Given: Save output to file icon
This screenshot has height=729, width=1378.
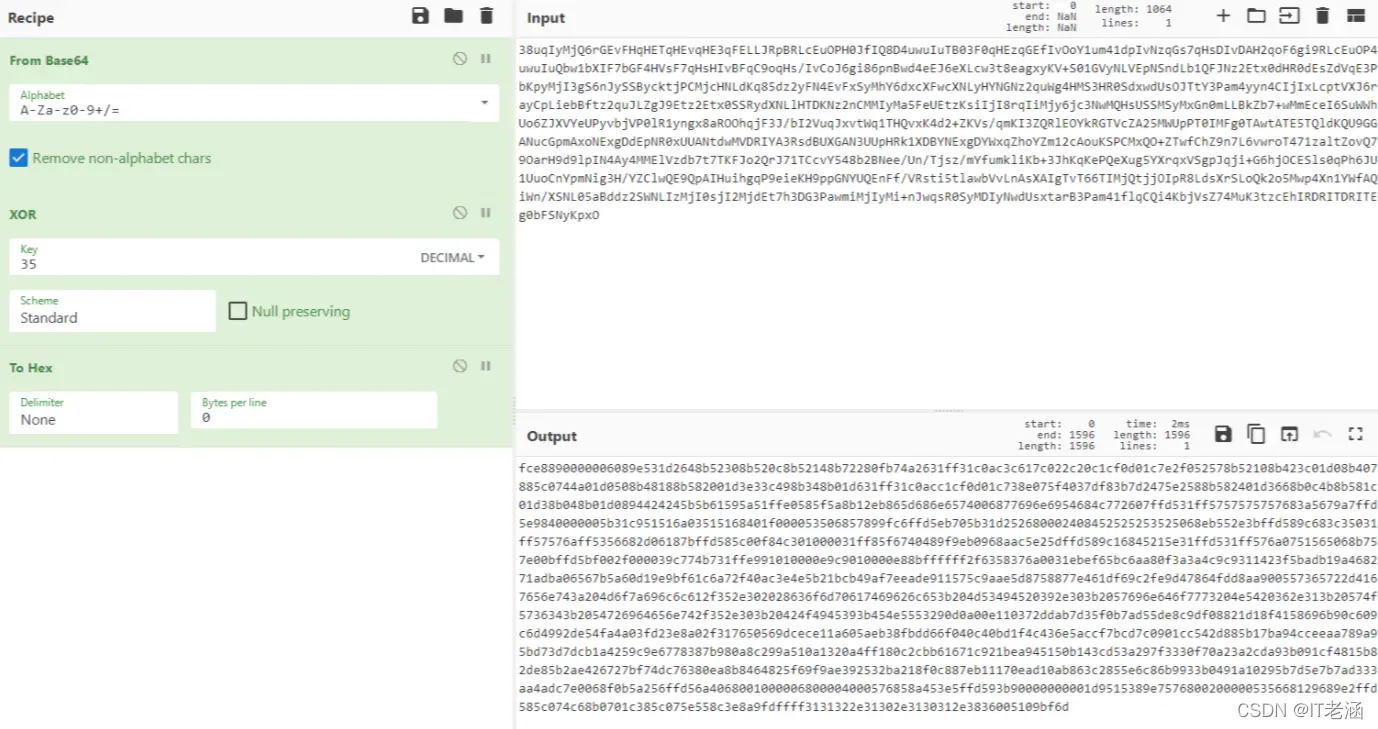Looking at the screenshot, I should tap(1223, 433).
